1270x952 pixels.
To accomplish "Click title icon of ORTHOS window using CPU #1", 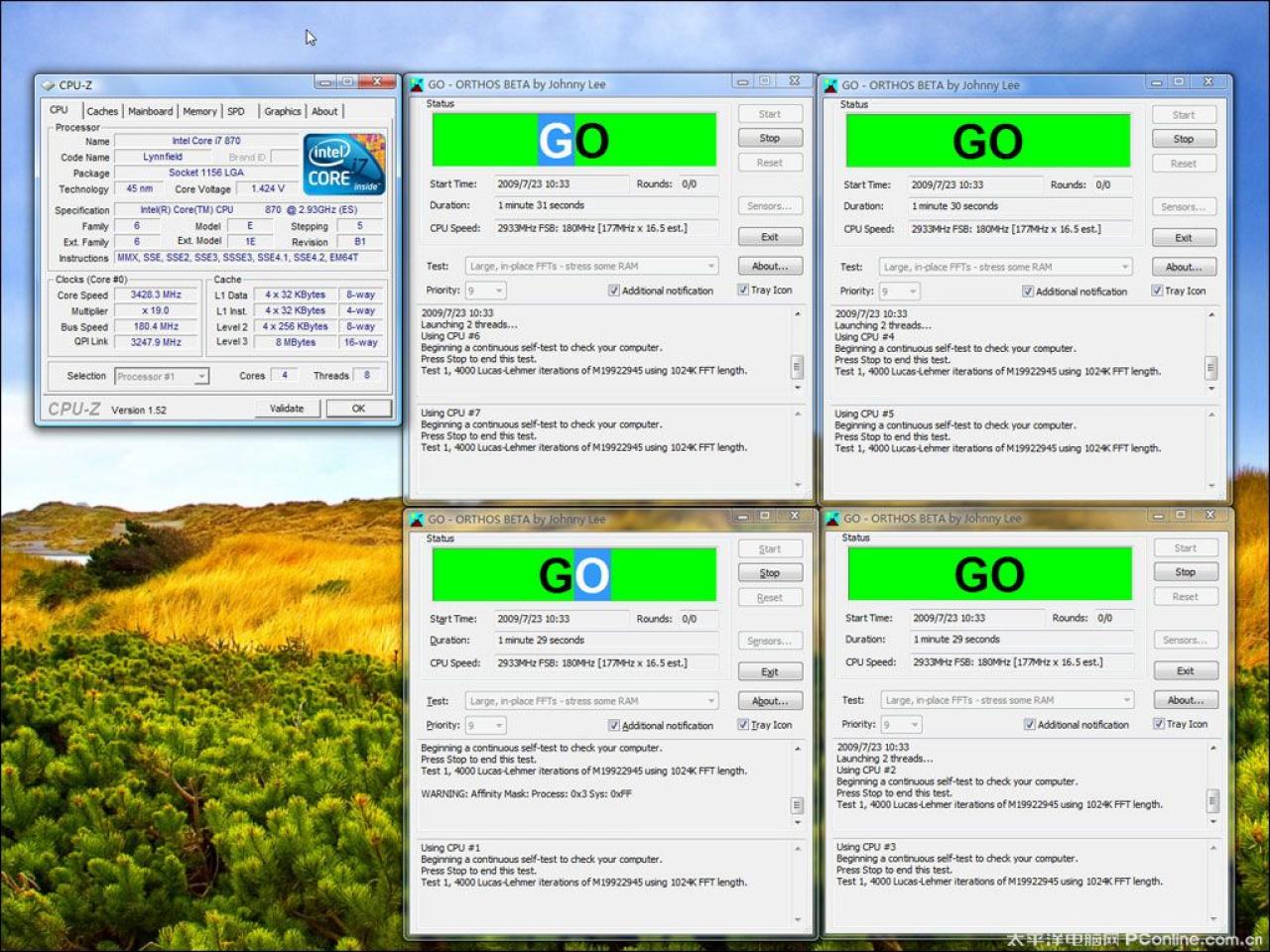I will tap(418, 519).
